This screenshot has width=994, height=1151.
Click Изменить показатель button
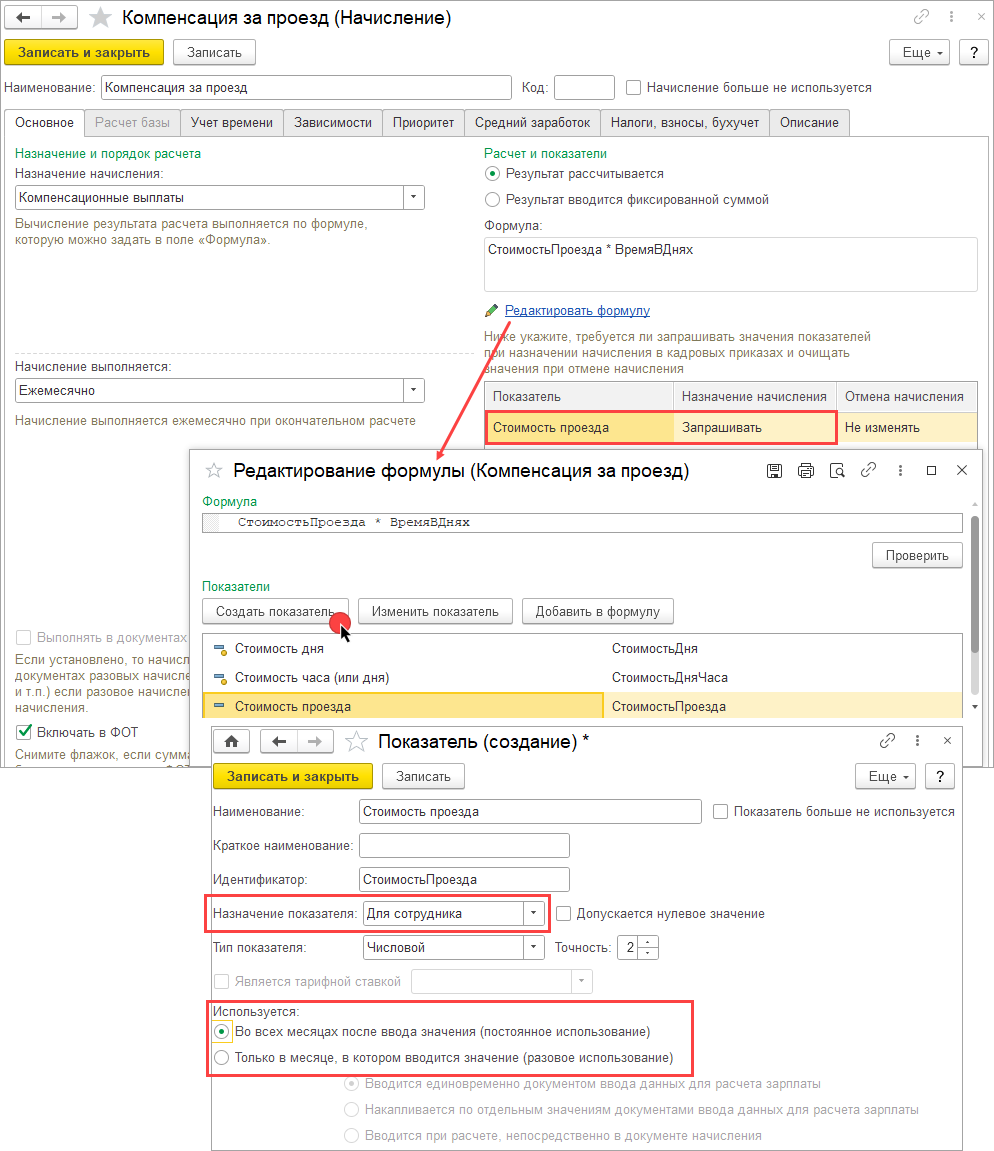[435, 611]
